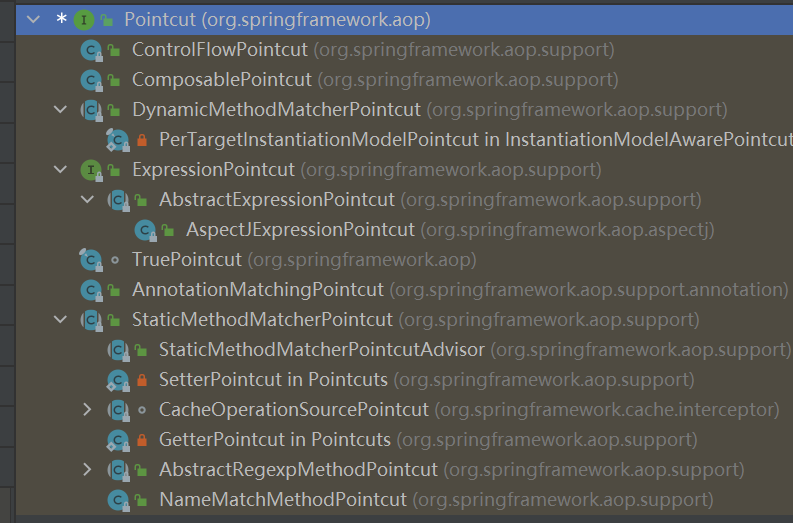Click the GetterPointcut class icon
The image size is (793, 523).
point(118,440)
